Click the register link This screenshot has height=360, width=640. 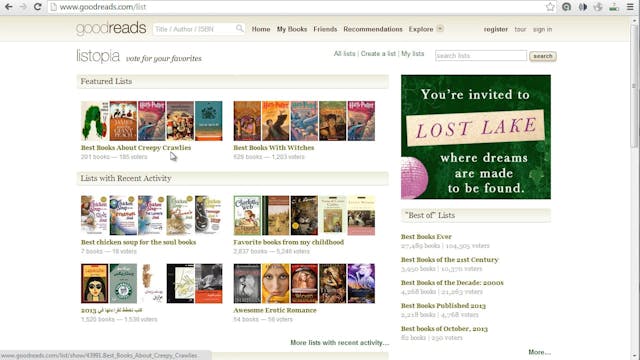click(x=496, y=29)
